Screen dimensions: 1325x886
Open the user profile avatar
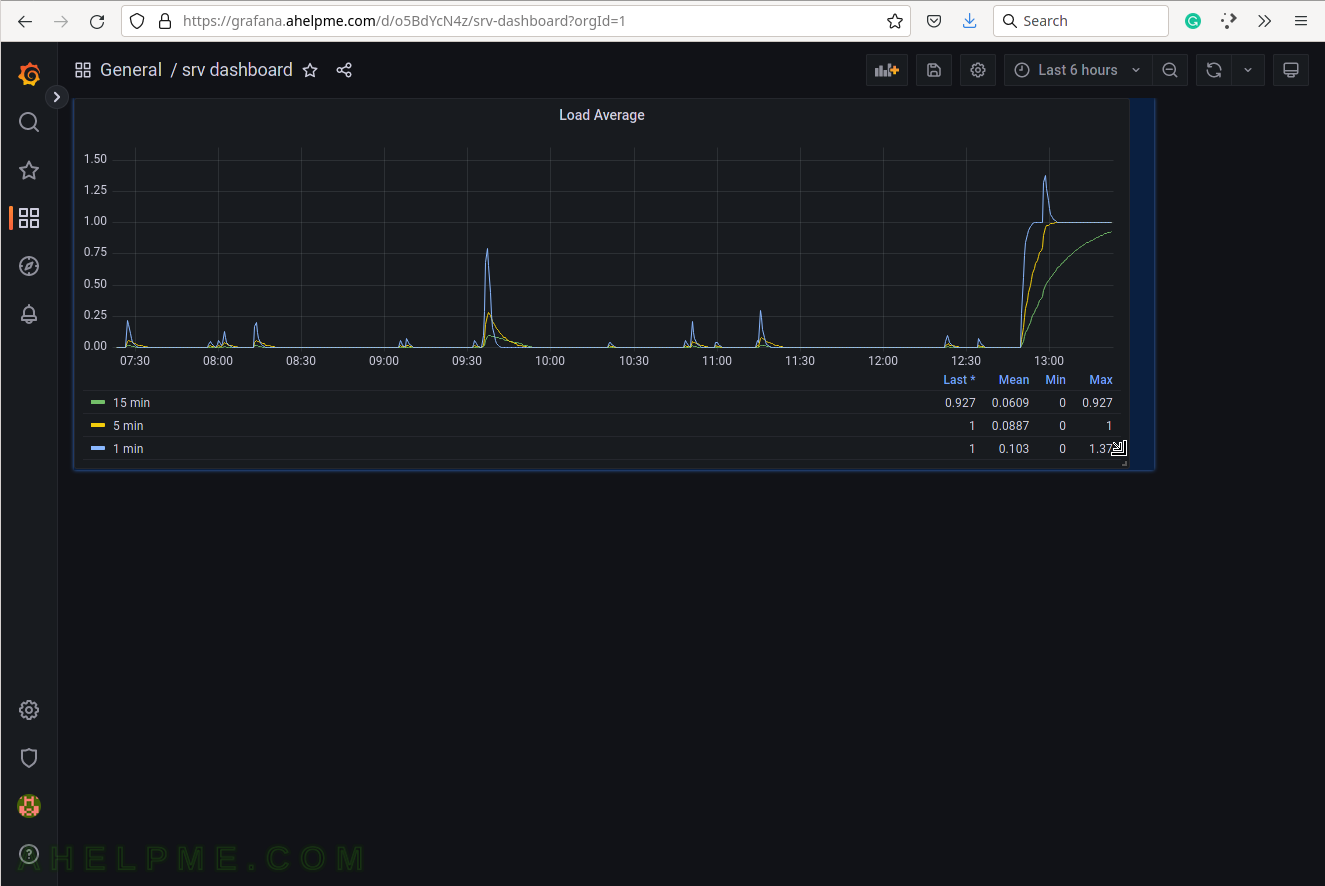point(29,805)
